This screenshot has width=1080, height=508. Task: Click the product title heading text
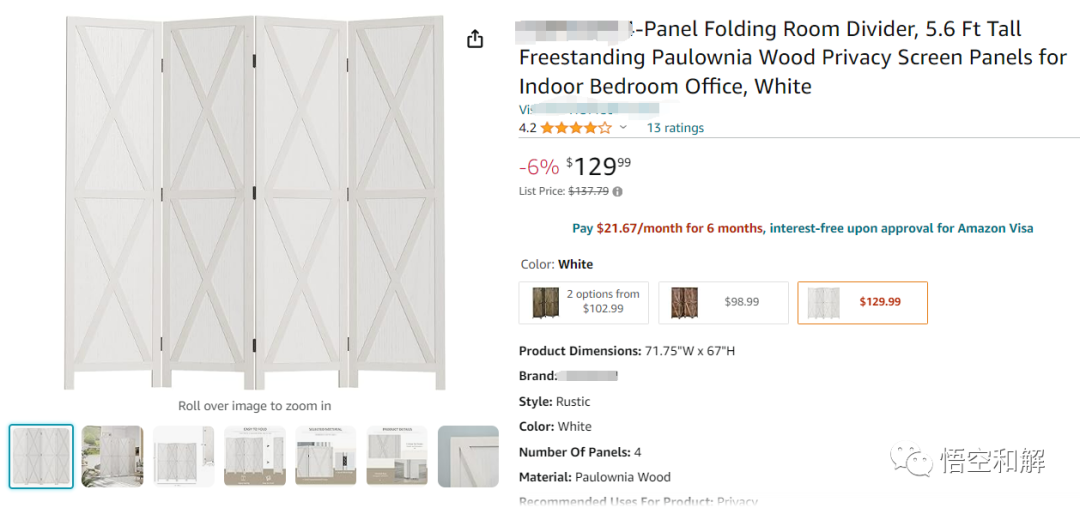(x=792, y=58)
